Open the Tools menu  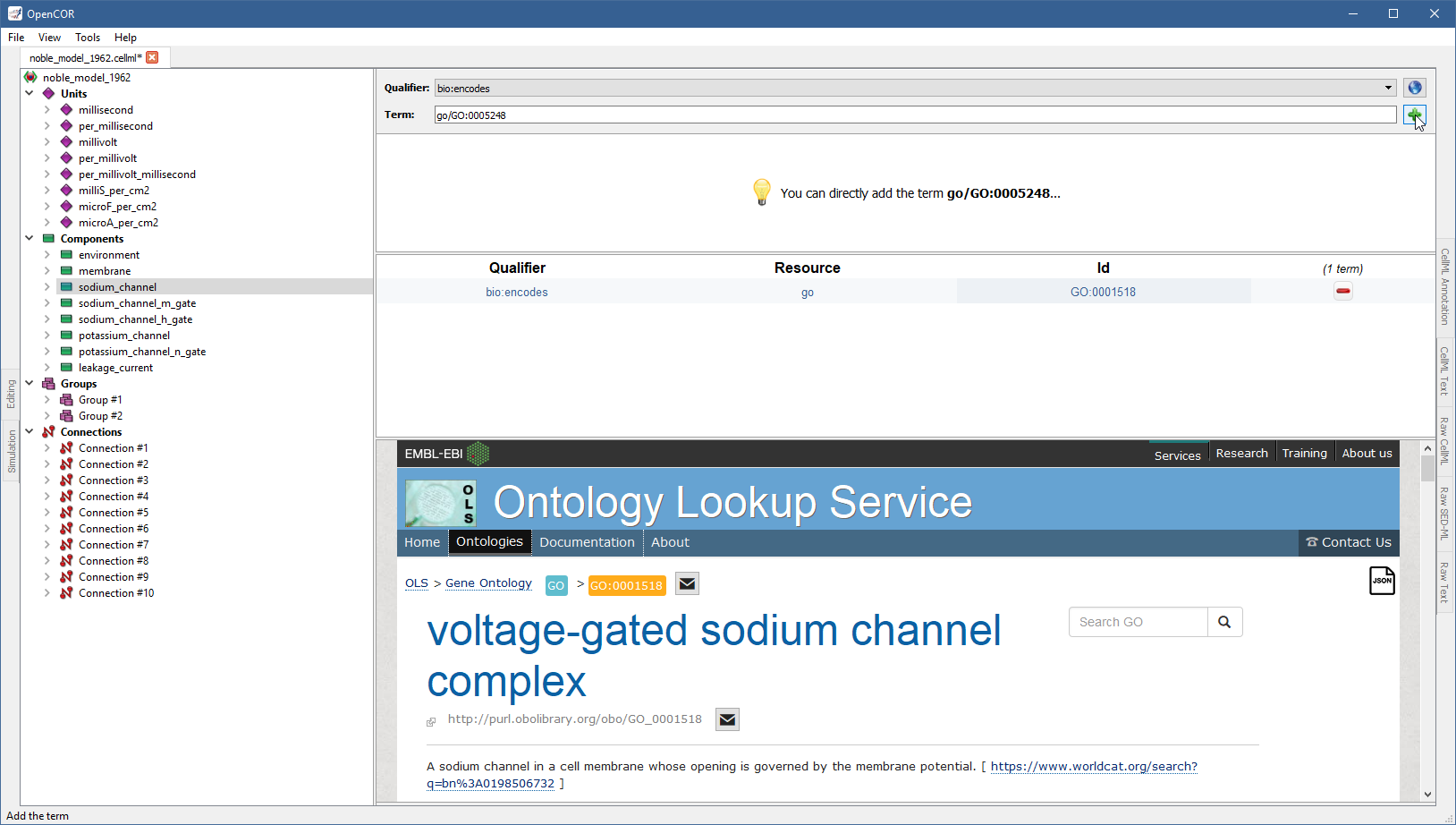(87, 38)
